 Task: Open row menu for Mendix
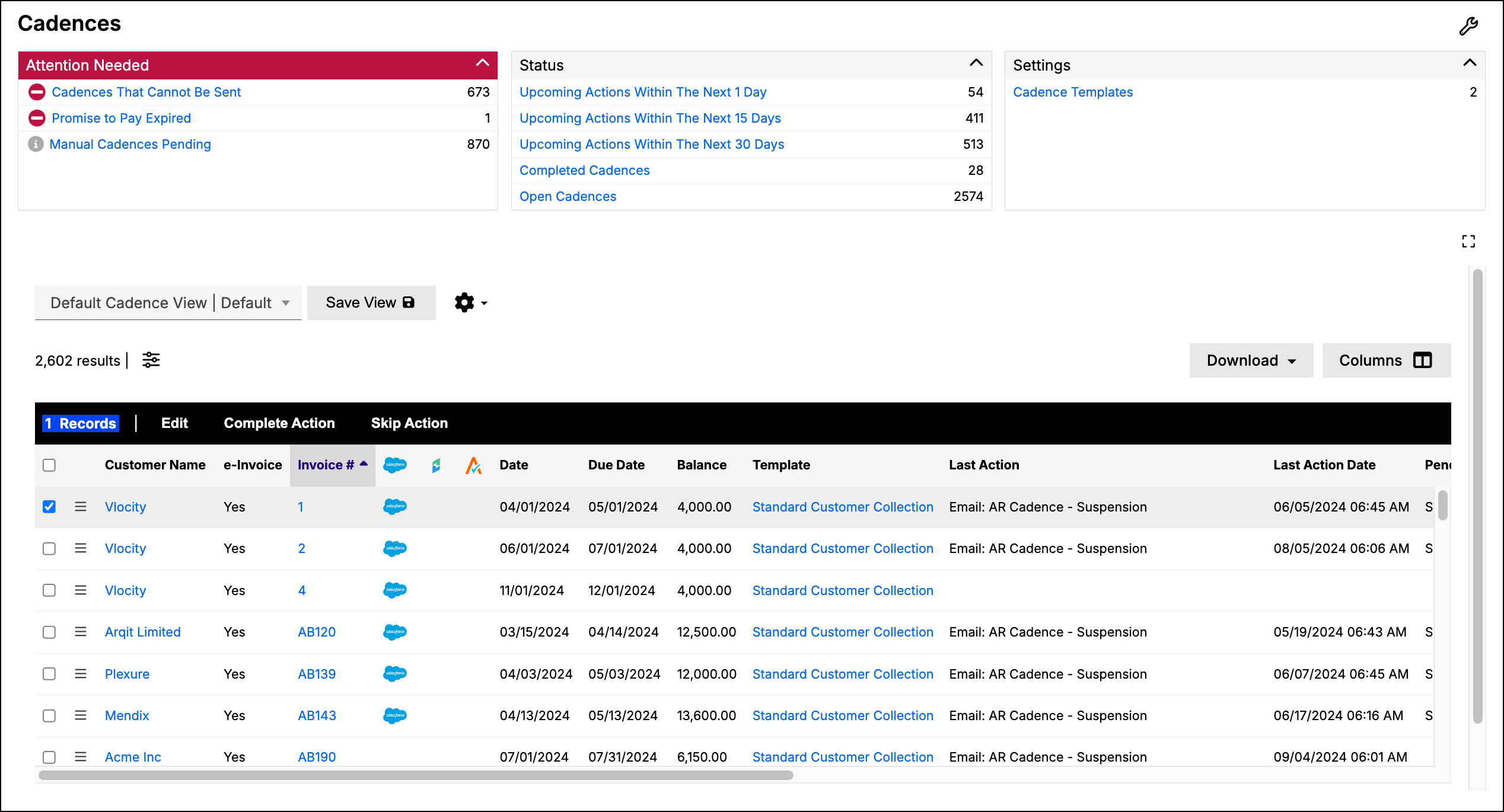(x=81, y=715)
